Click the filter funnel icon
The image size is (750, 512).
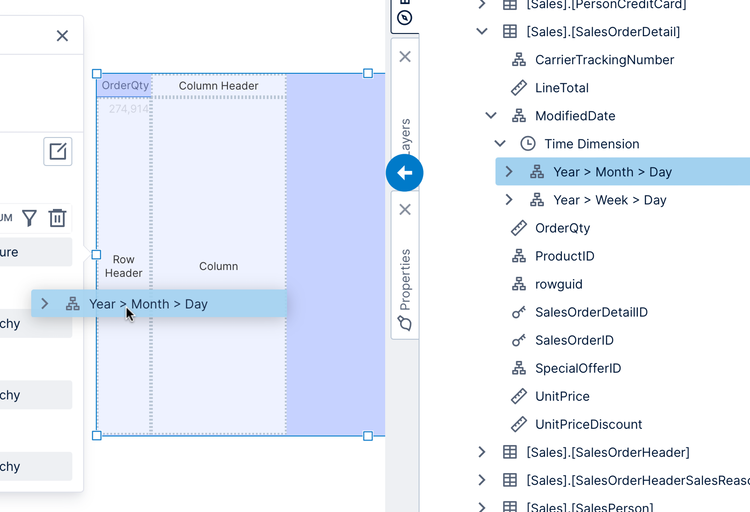tap(30, 217)
